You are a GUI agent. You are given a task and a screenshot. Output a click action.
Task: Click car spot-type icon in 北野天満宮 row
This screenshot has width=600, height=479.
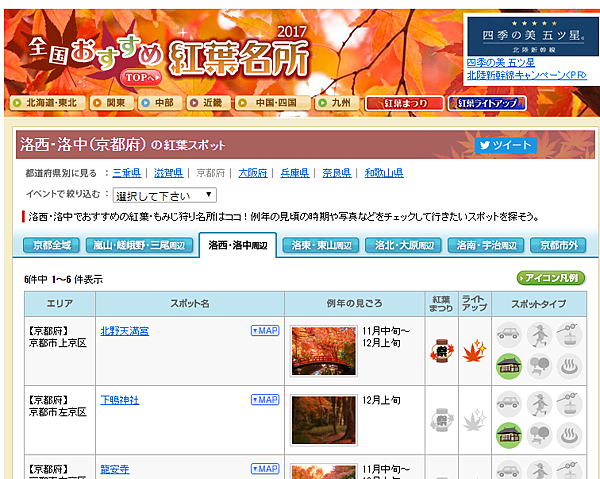tap(509, 334)
